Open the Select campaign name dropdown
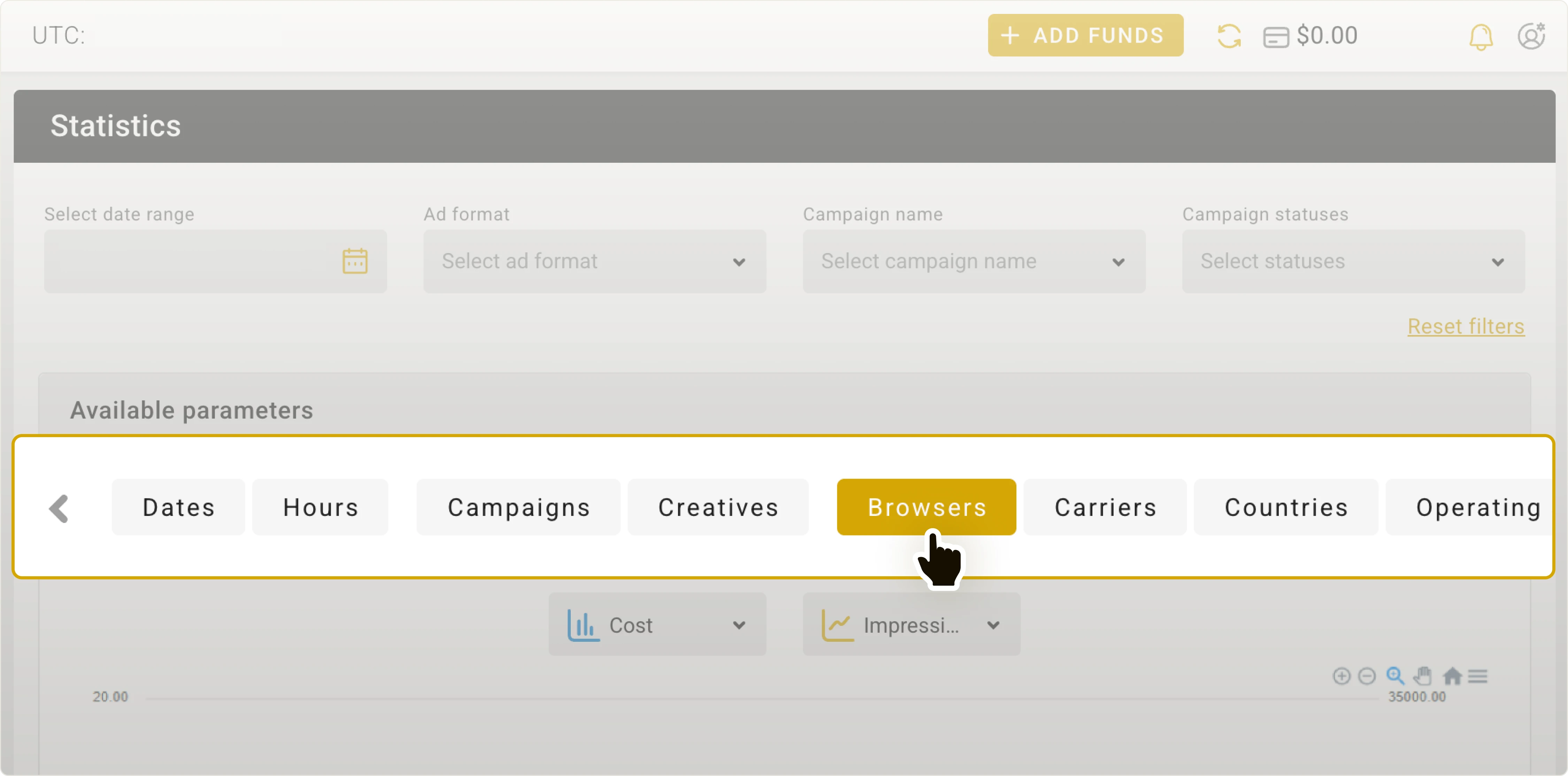The height and width of the screenshot is (776, 1568). tap(973, 261)
